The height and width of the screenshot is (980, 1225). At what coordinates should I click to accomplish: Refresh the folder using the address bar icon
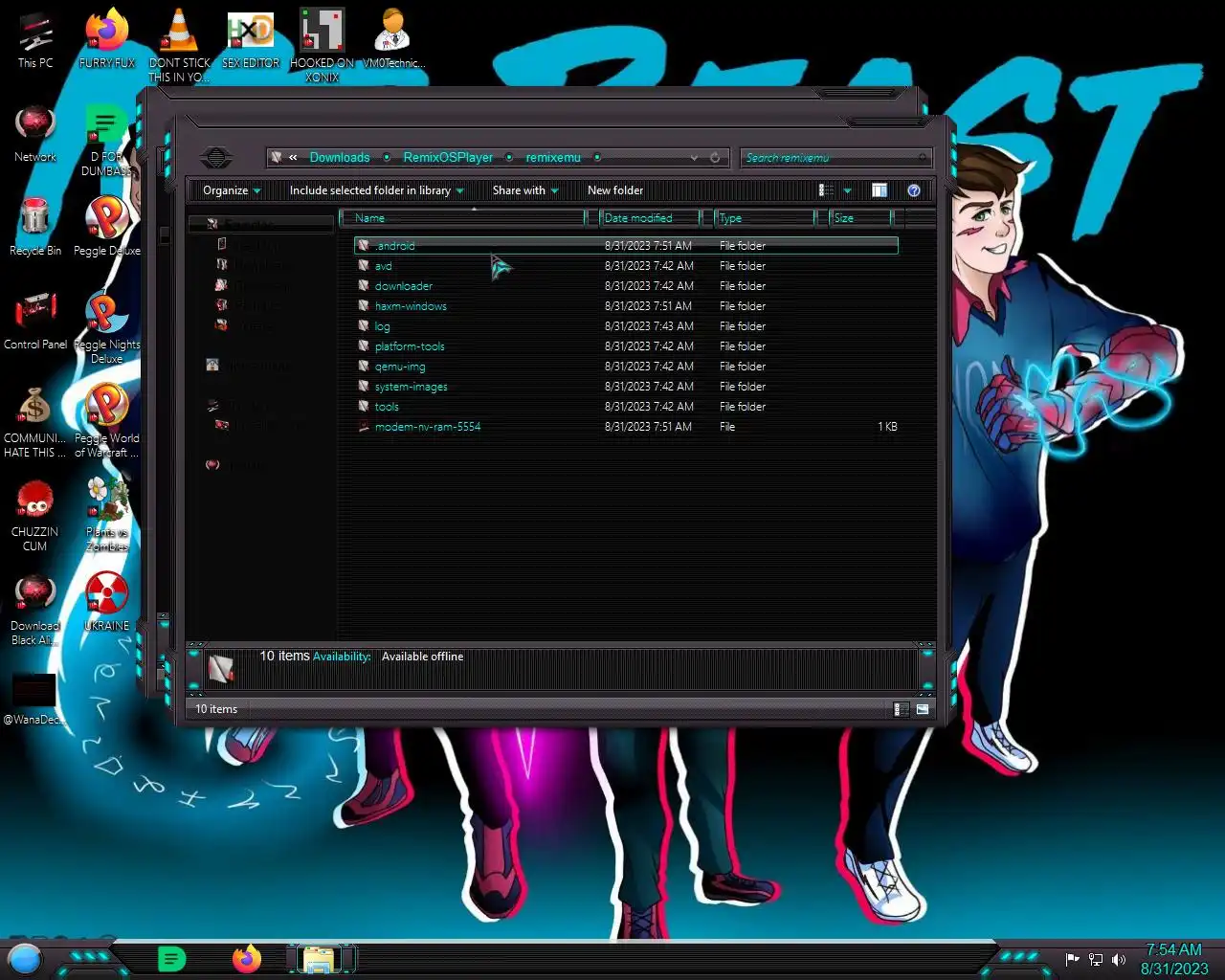click(715, 158)
